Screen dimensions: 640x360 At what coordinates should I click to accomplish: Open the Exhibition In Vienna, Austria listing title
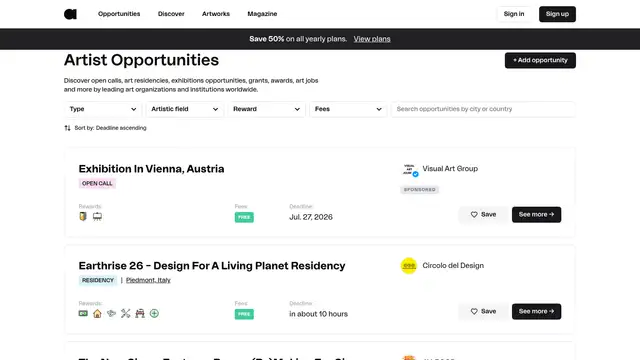151,169
